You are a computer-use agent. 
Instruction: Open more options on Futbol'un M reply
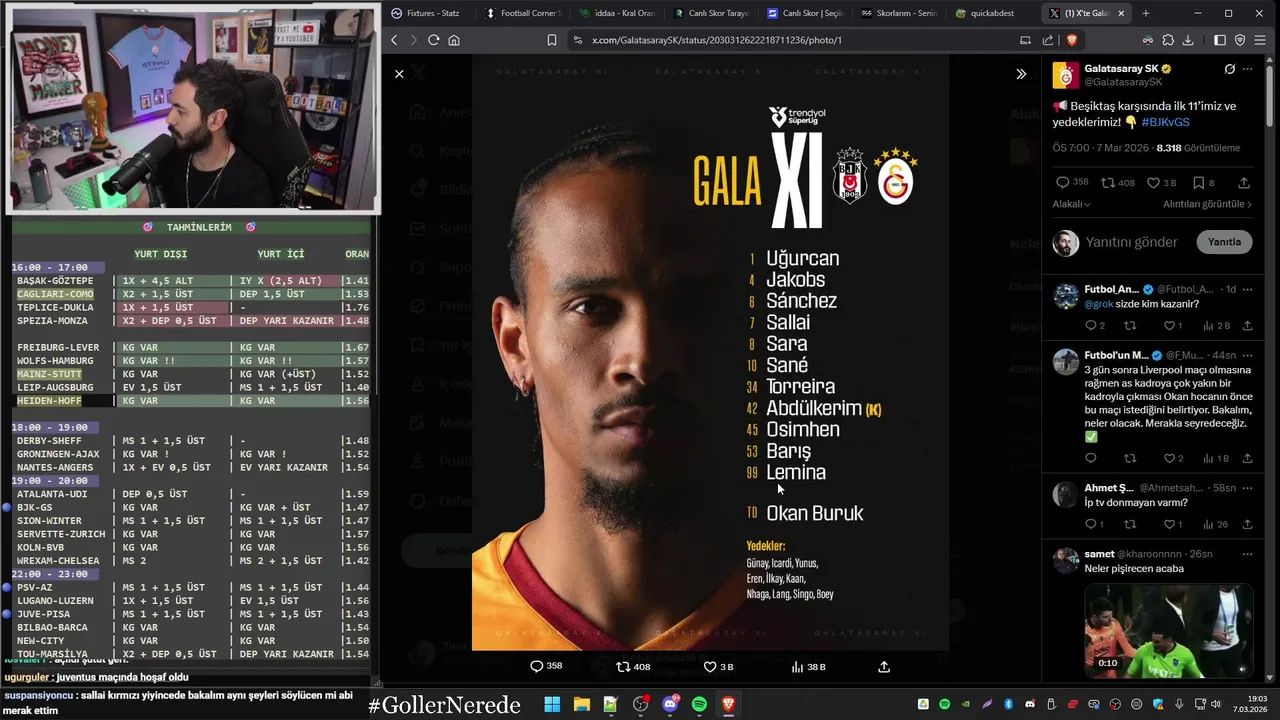pos(1247,355)
